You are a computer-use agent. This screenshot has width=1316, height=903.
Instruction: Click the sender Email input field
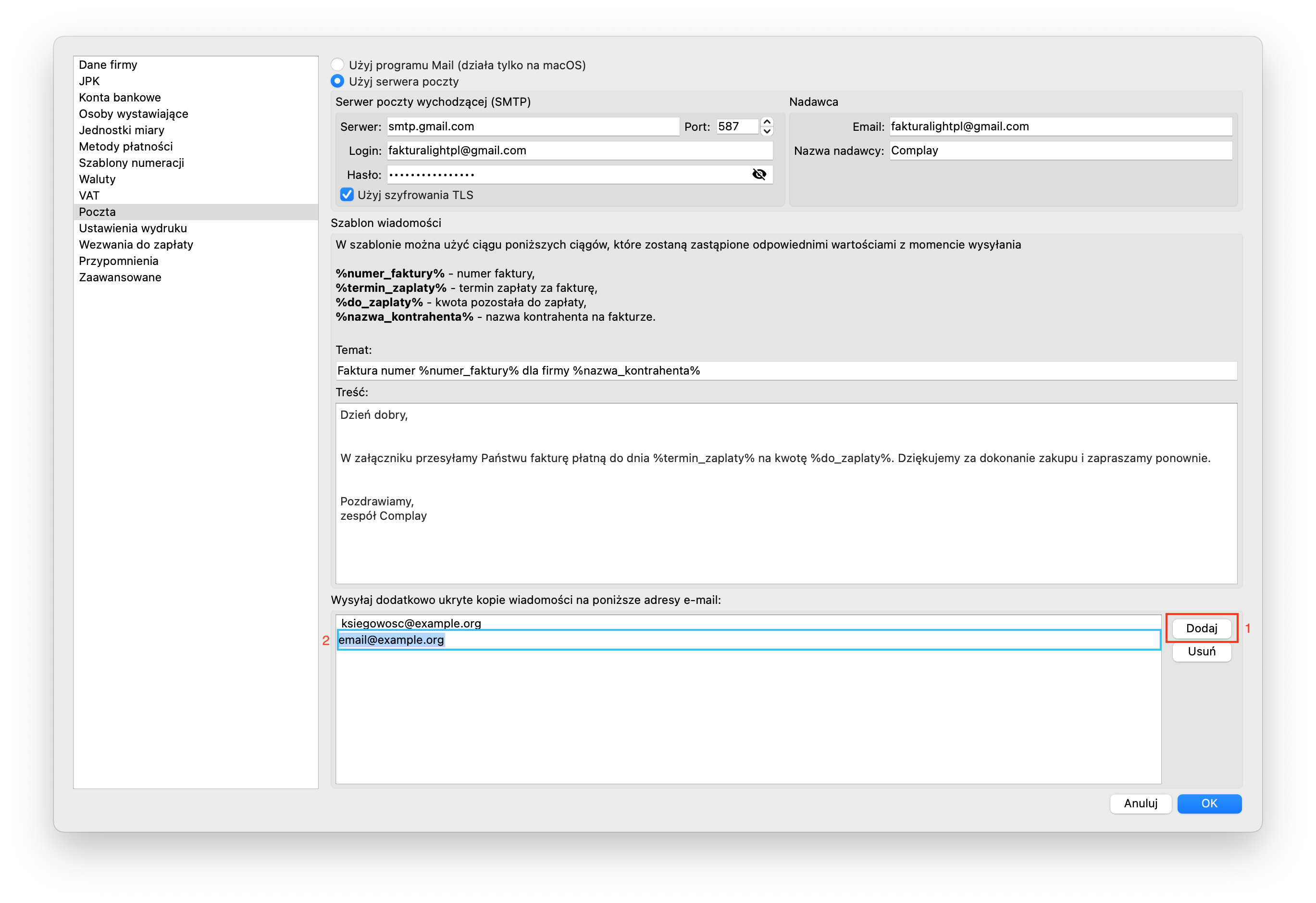pyautogui.click(x=1061, y=126)
